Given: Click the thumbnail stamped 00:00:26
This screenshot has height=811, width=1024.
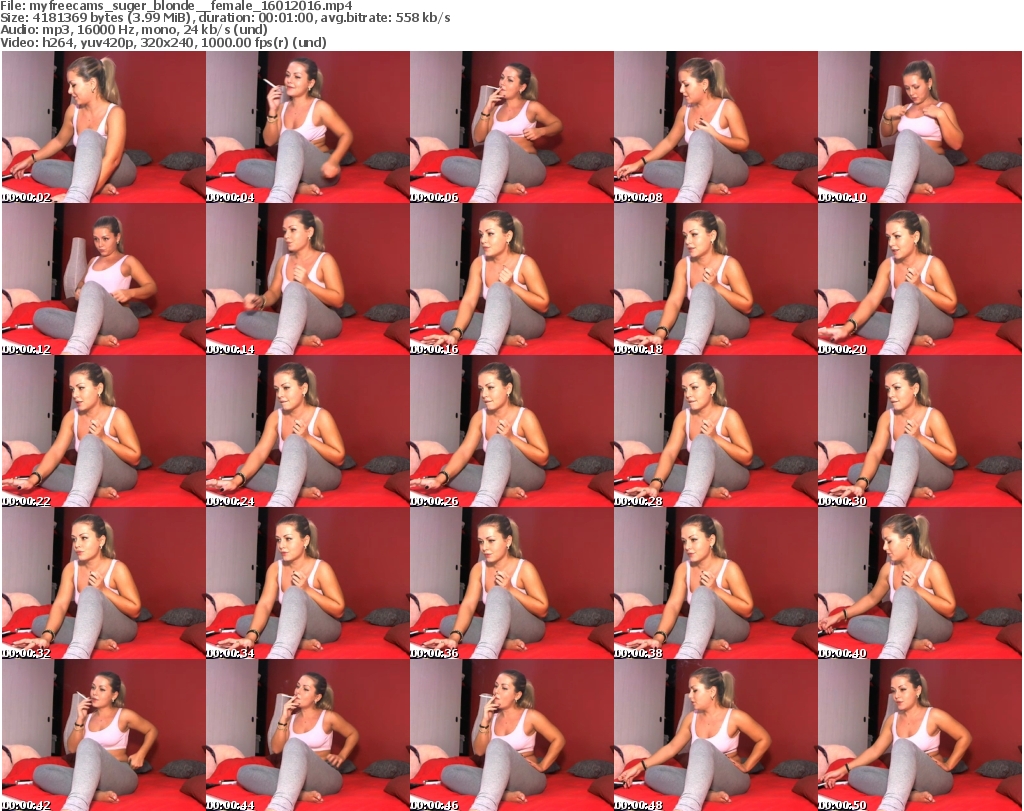Looking at the screenshot, I should [x=511, y=431].
